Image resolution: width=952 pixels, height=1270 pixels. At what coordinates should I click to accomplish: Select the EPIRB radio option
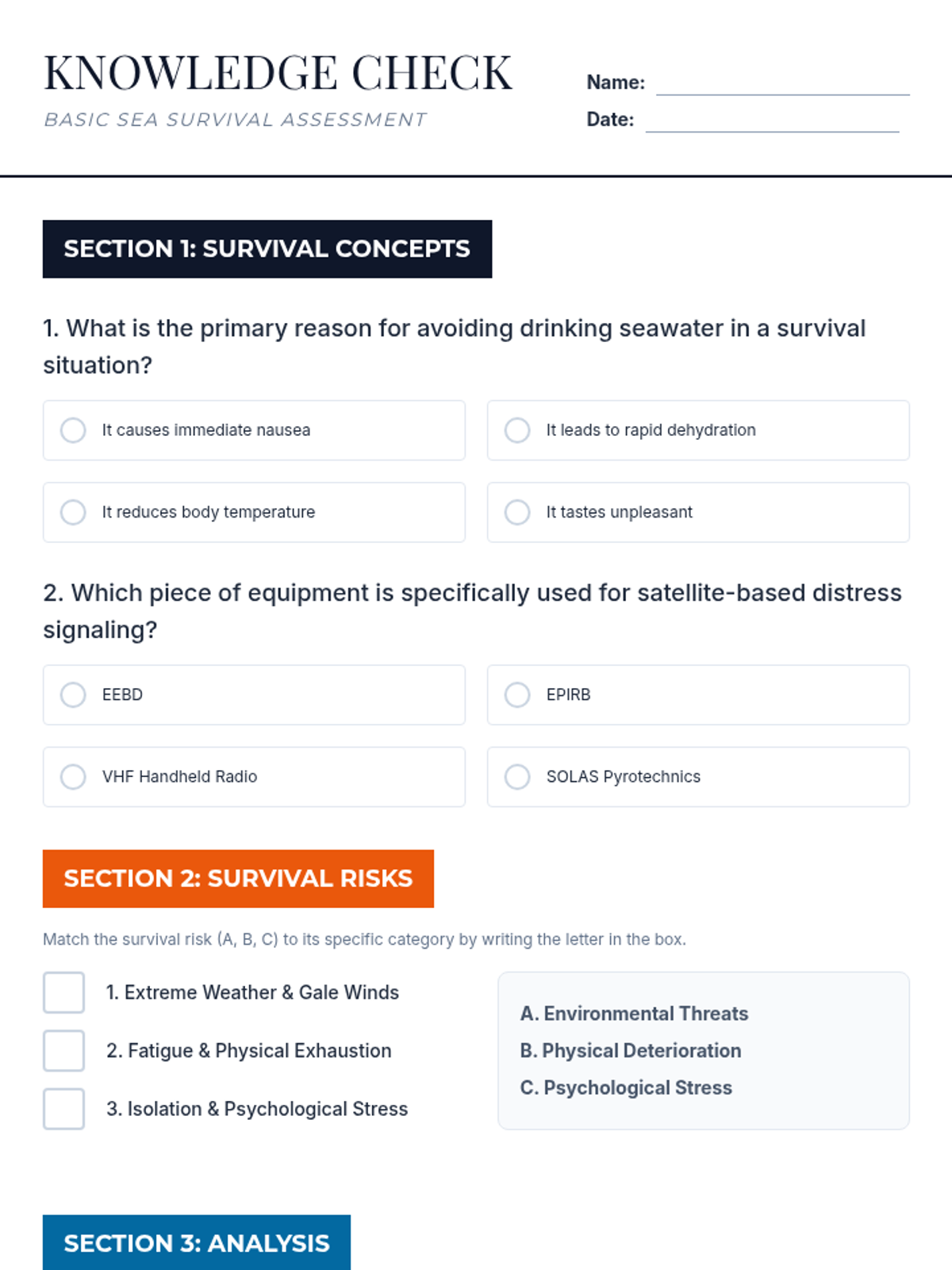click(x=517, y=695)
